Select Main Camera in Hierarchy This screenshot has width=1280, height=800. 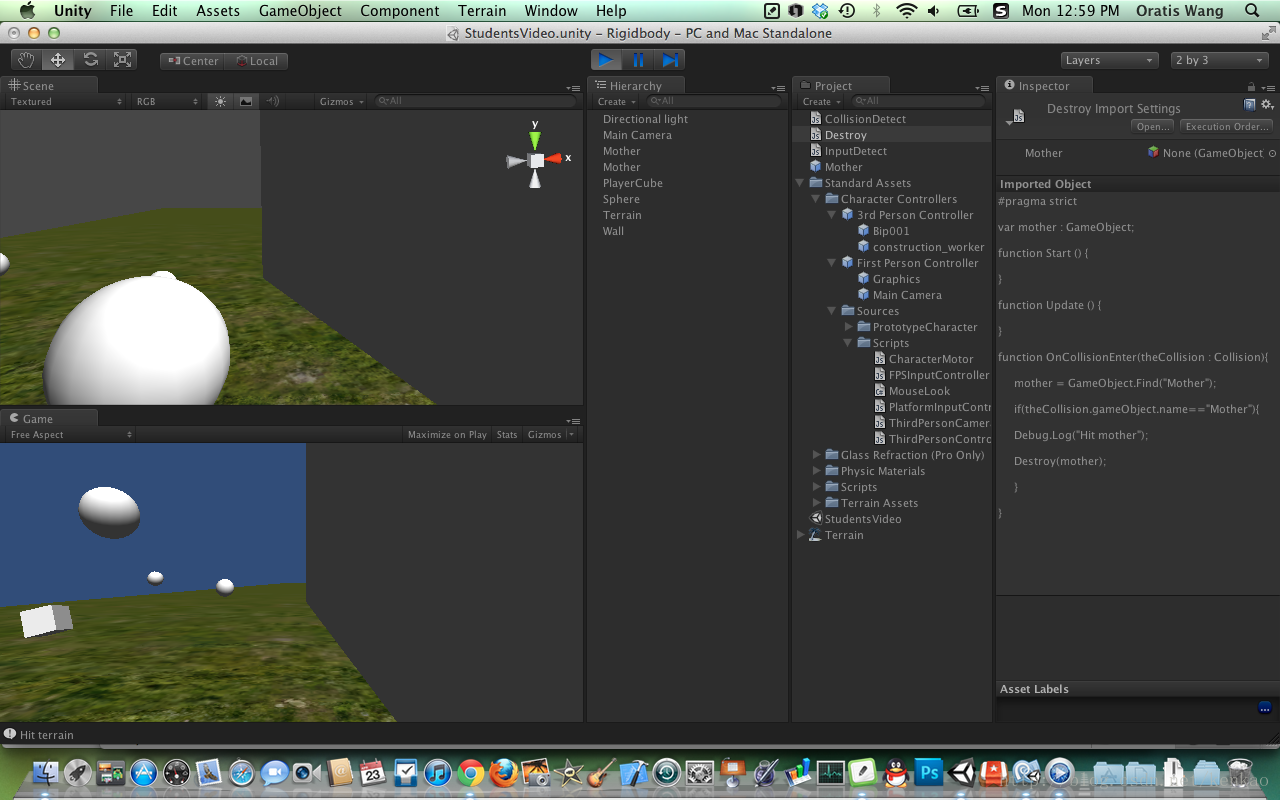click(637, 135)
